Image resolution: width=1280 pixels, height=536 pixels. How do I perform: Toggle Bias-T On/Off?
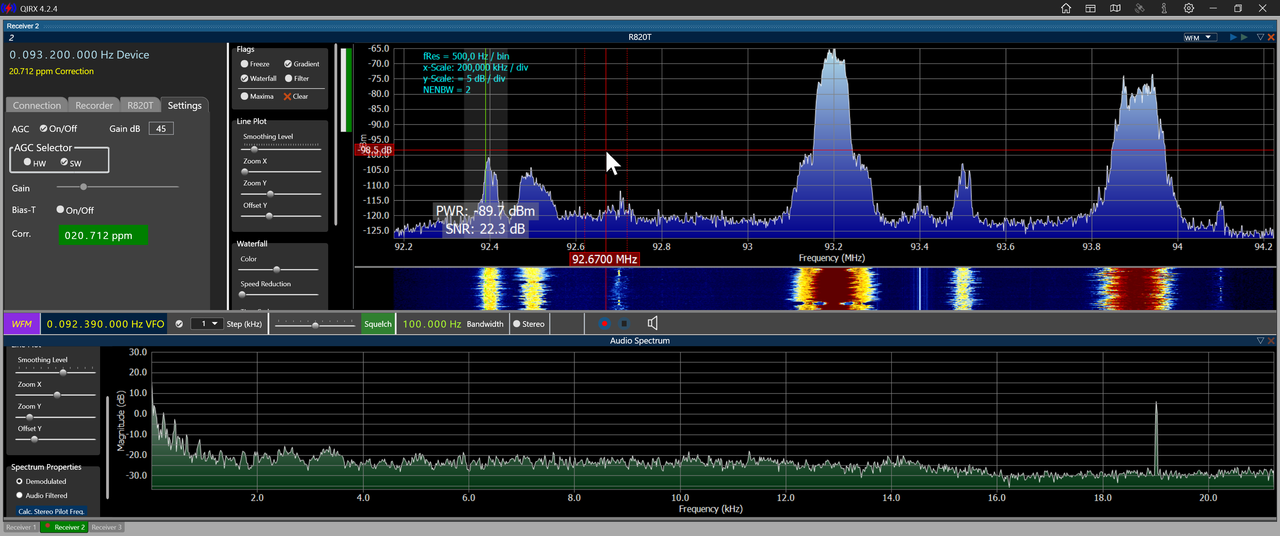[61, 210]
